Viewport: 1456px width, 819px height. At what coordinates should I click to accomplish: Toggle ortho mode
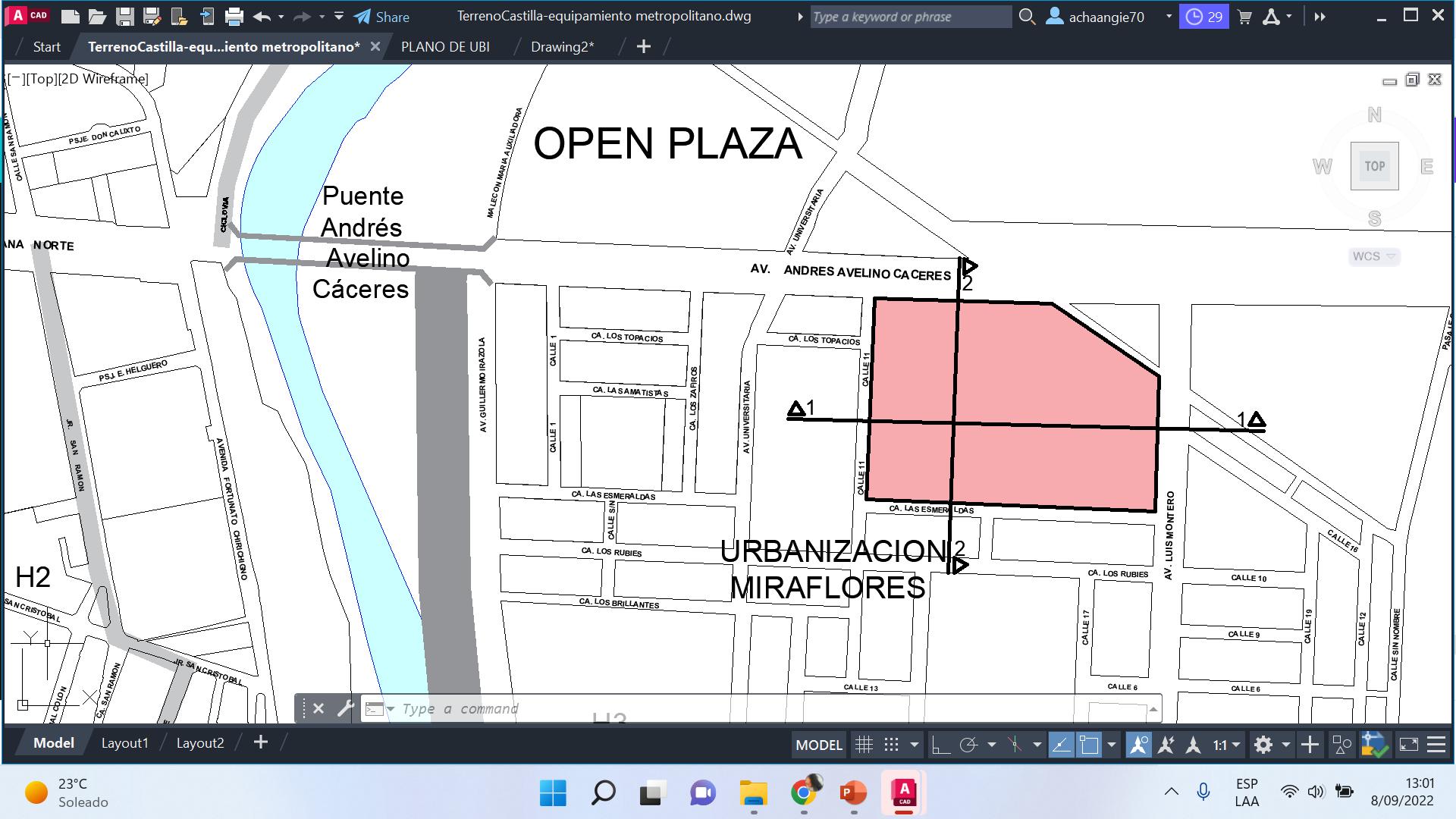point(940,745)
